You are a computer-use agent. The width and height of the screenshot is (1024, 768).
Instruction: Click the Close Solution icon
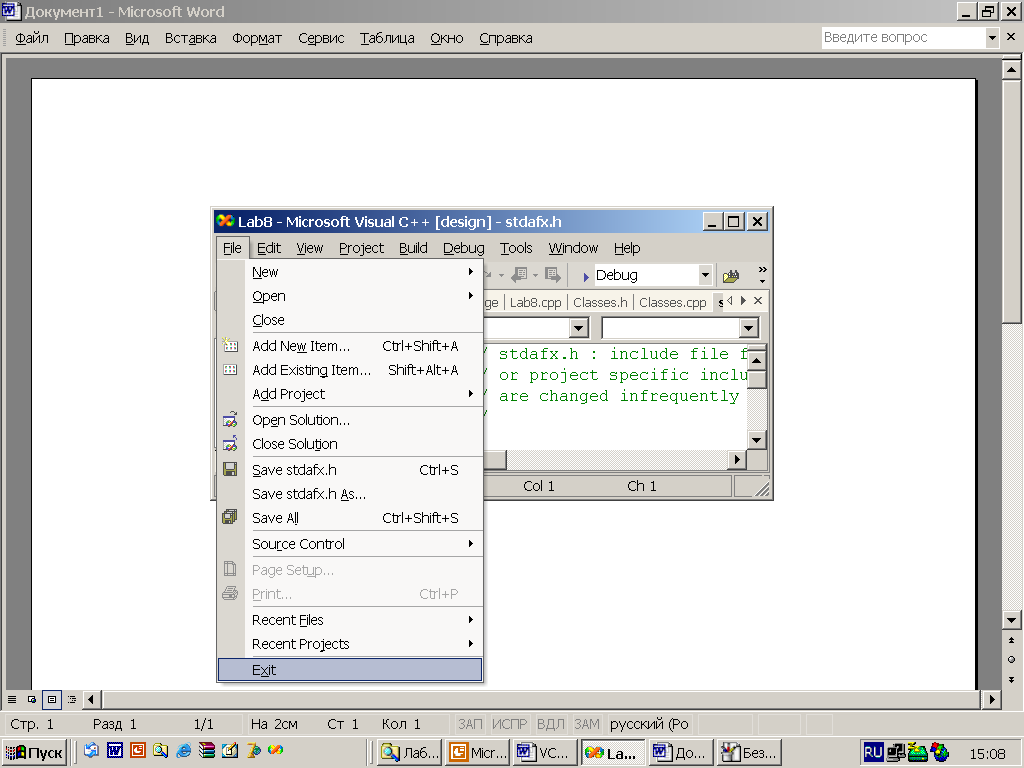click(x=230, y=443)
